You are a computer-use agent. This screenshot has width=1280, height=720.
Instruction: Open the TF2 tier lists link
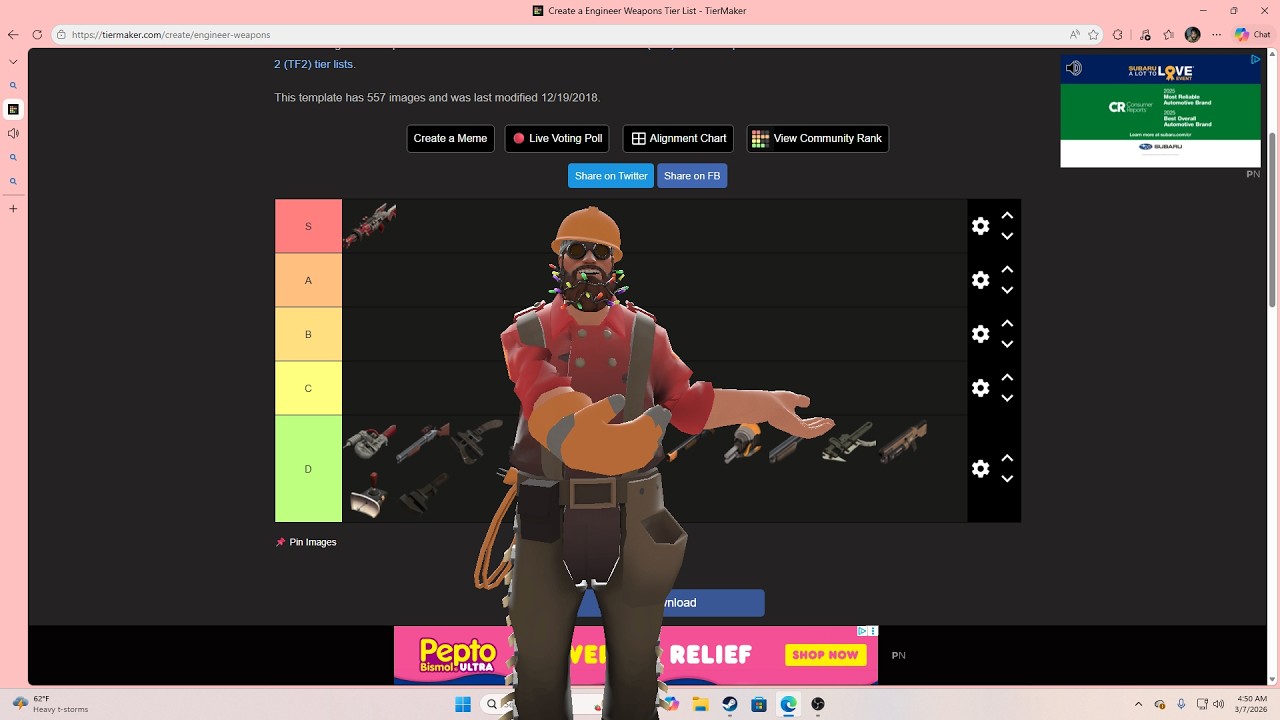(x=314, y=64)
